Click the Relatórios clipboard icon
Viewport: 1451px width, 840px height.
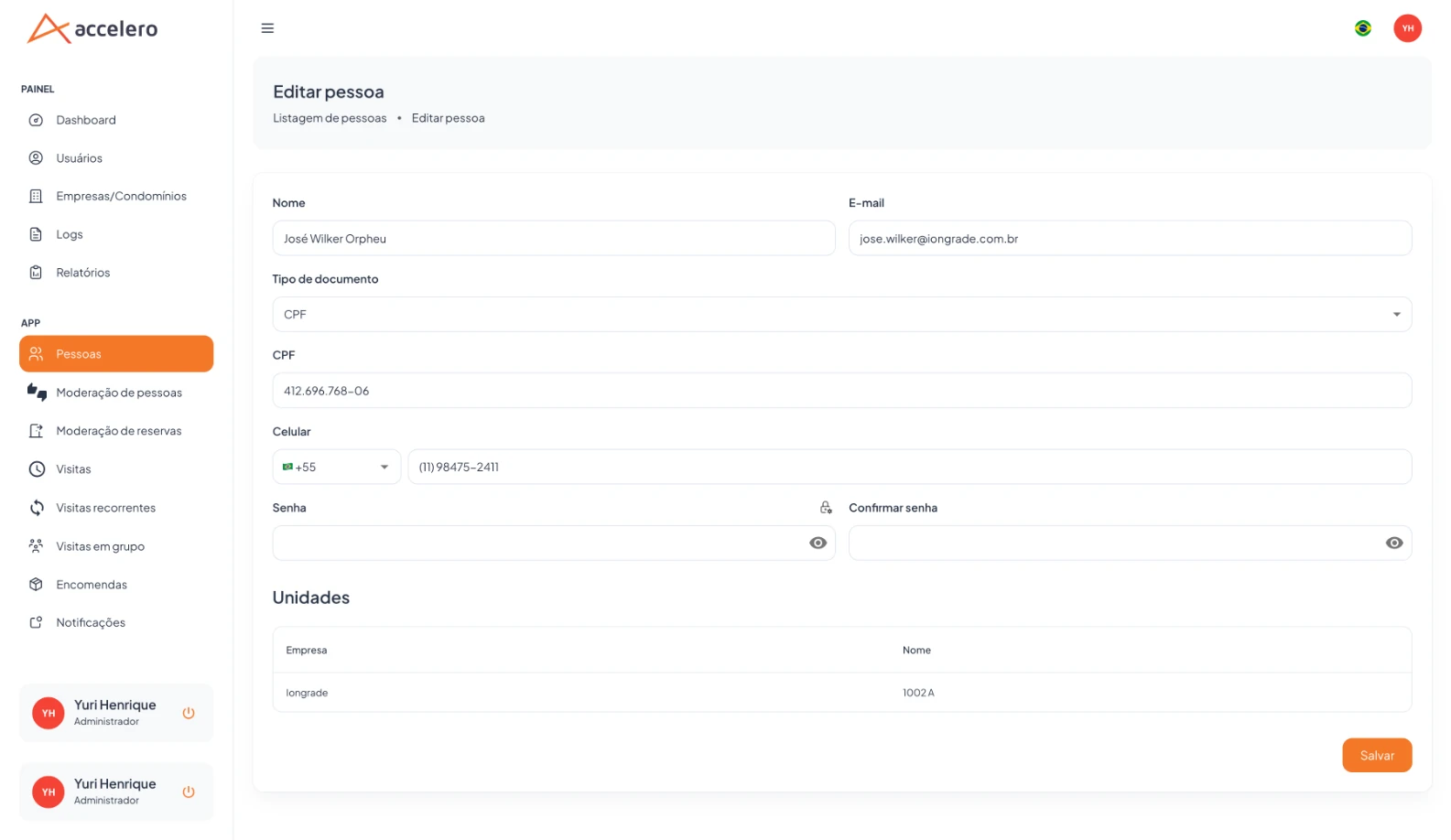pos(36,273)
